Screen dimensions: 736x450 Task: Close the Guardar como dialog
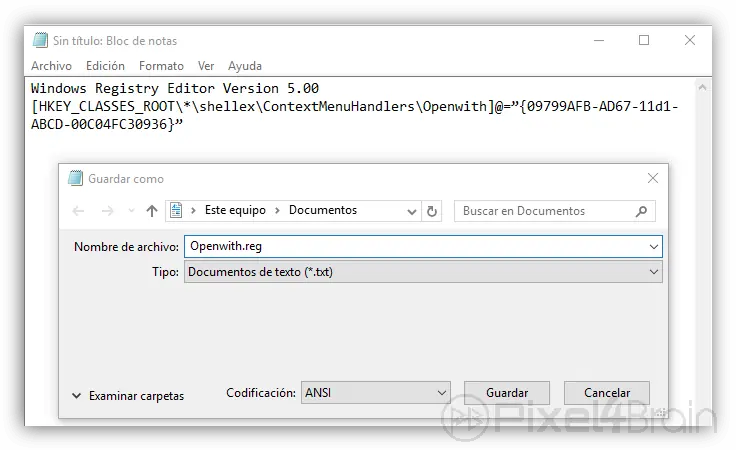click(x=653, y=178)
